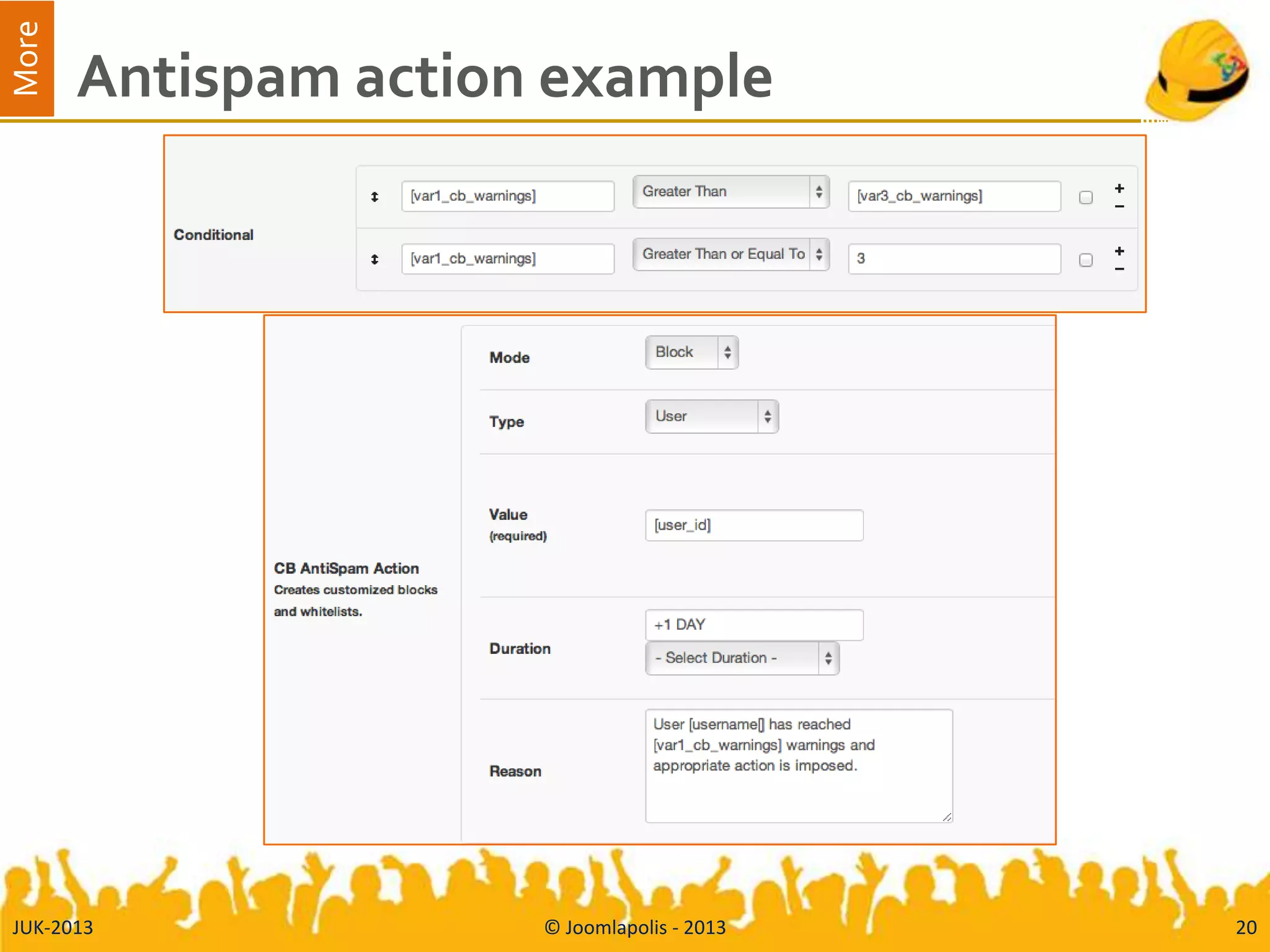Tick the checkbox in the Greater Than or Equal To row
1270x952 pixels.
click(1086, 260)
